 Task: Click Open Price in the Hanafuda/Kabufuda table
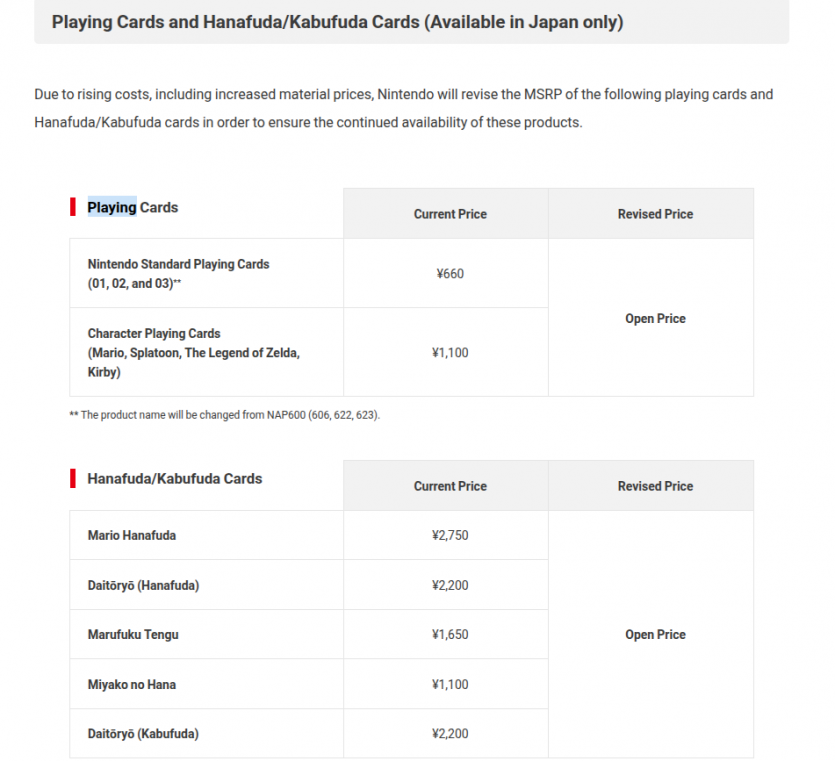coord(655,634)
